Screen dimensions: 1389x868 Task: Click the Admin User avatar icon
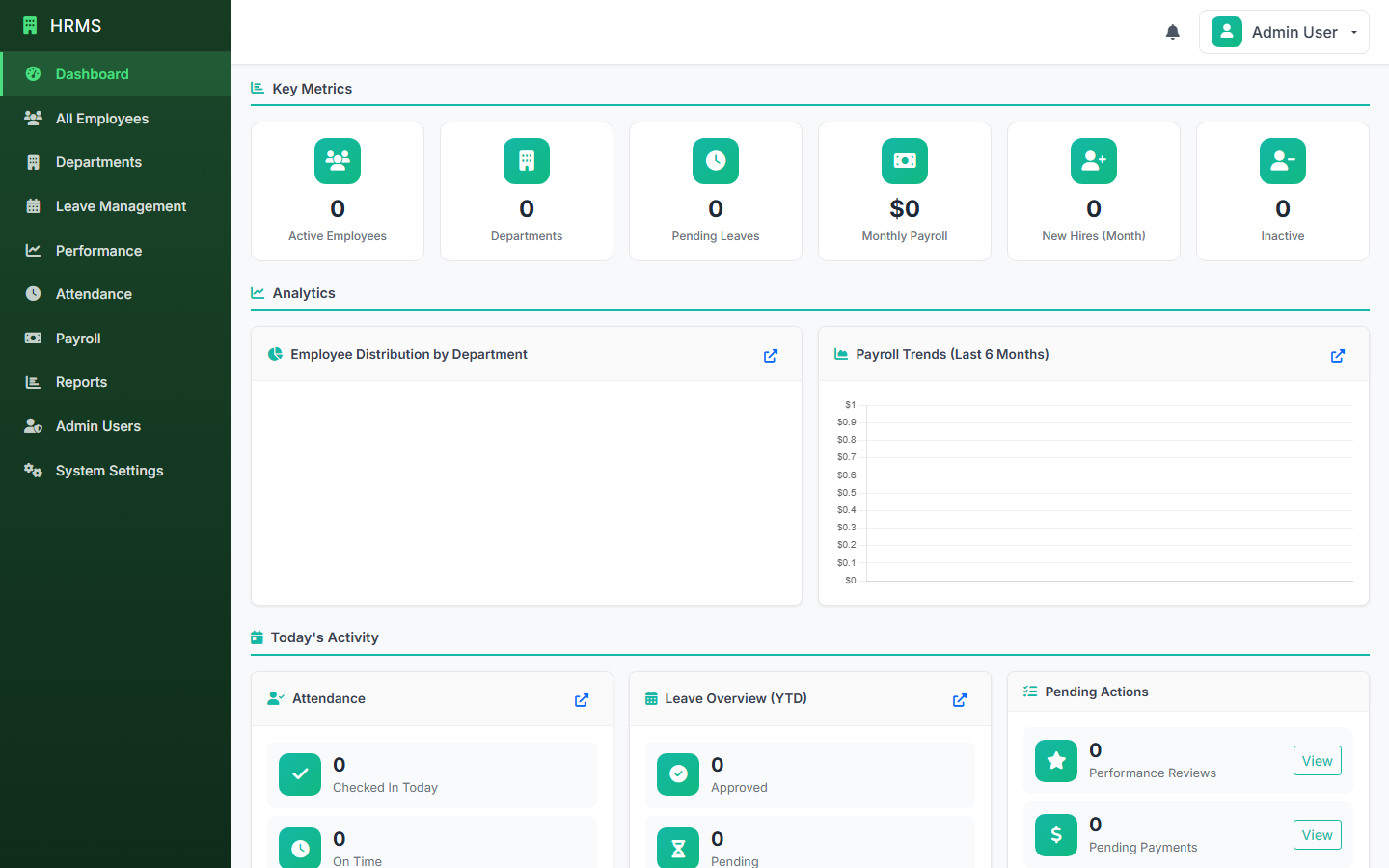(1227, 32)
